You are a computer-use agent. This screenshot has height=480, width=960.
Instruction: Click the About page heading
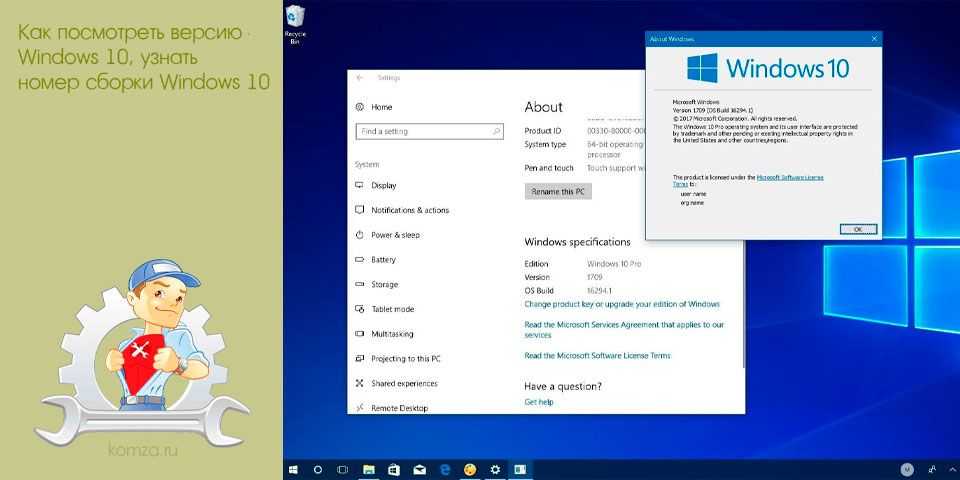pos(543,107)
